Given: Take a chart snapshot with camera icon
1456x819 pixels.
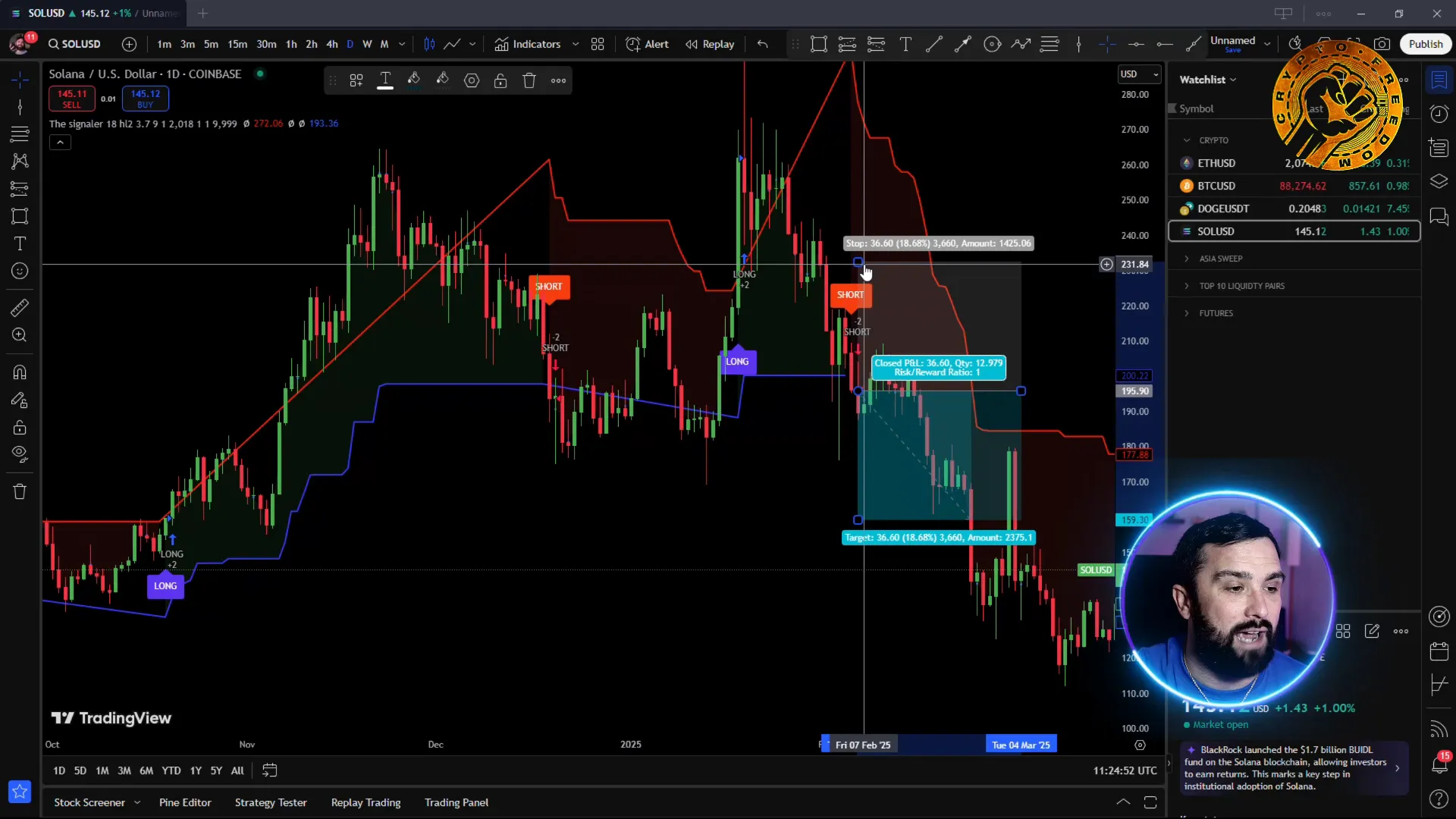Looking at the screenshot, I should click(x=1382, y=44).
